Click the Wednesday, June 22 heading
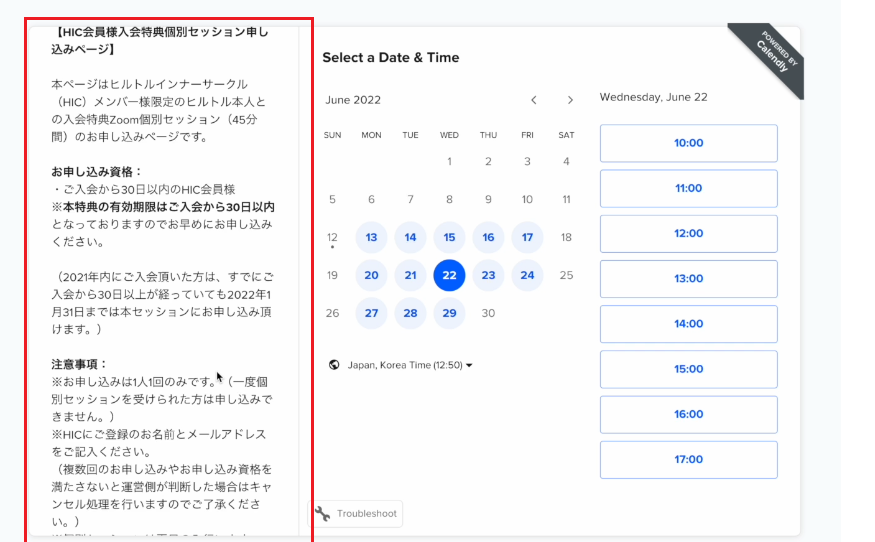The image size is (875, 542). coord(653,97)
